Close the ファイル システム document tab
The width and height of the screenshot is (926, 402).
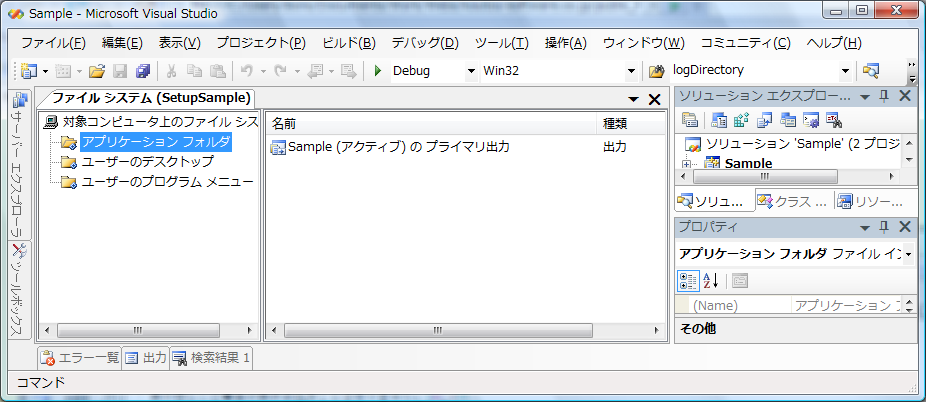click(x=654, y=99)
